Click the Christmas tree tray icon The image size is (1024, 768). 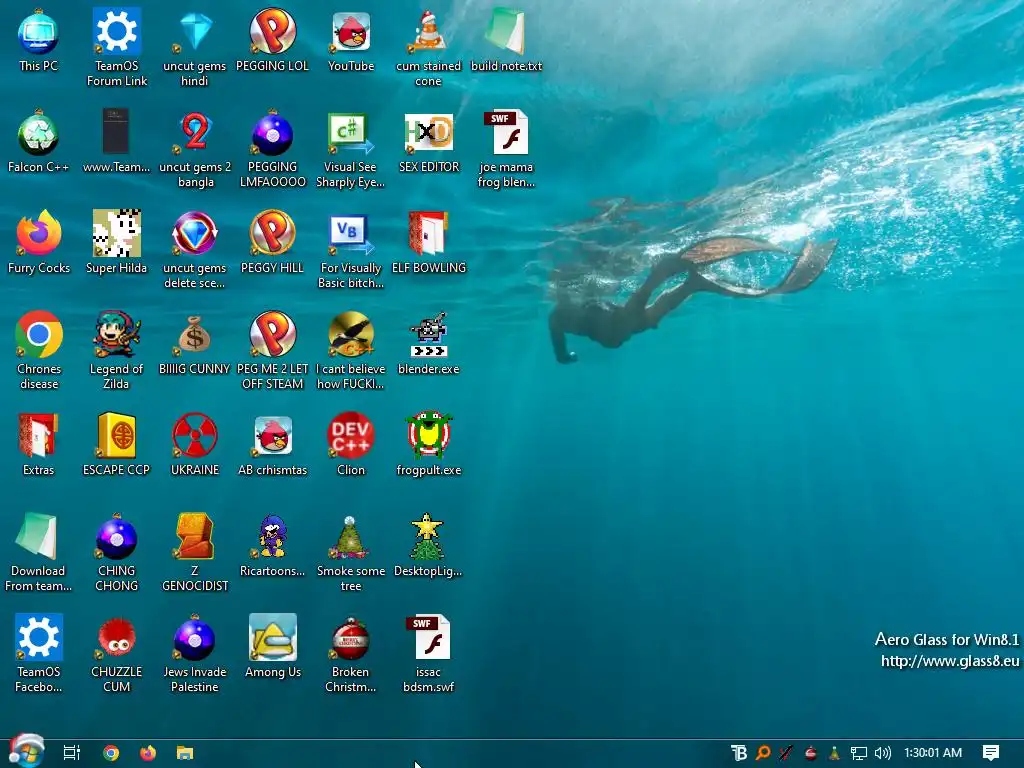pyautogui.click(x=834, y=753)
